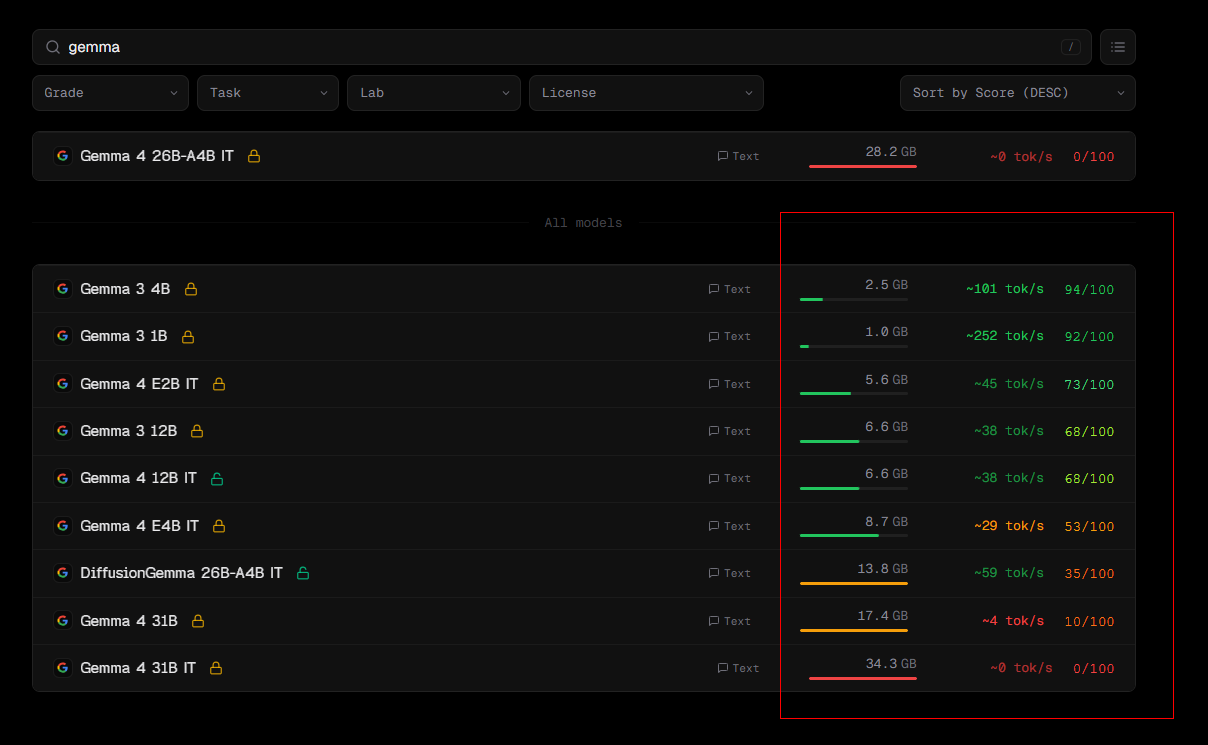Click the 35/100 score value
The width and height of the screenshot is (1208, 745).
[1089, 573]
